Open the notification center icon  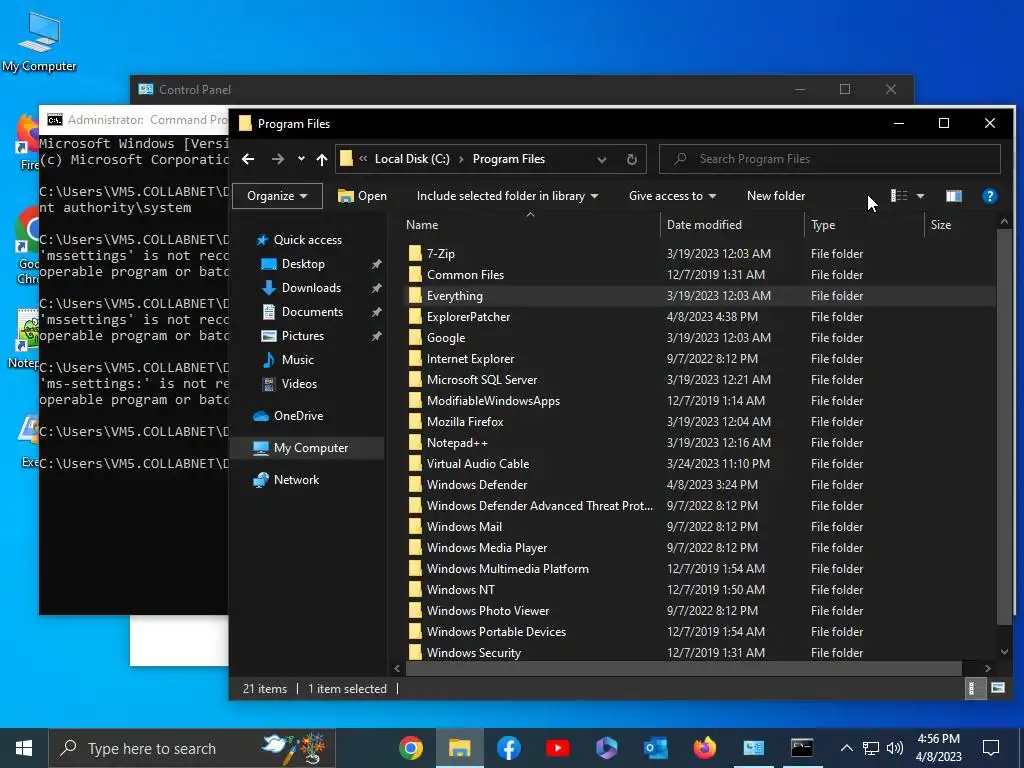[991, 748]
